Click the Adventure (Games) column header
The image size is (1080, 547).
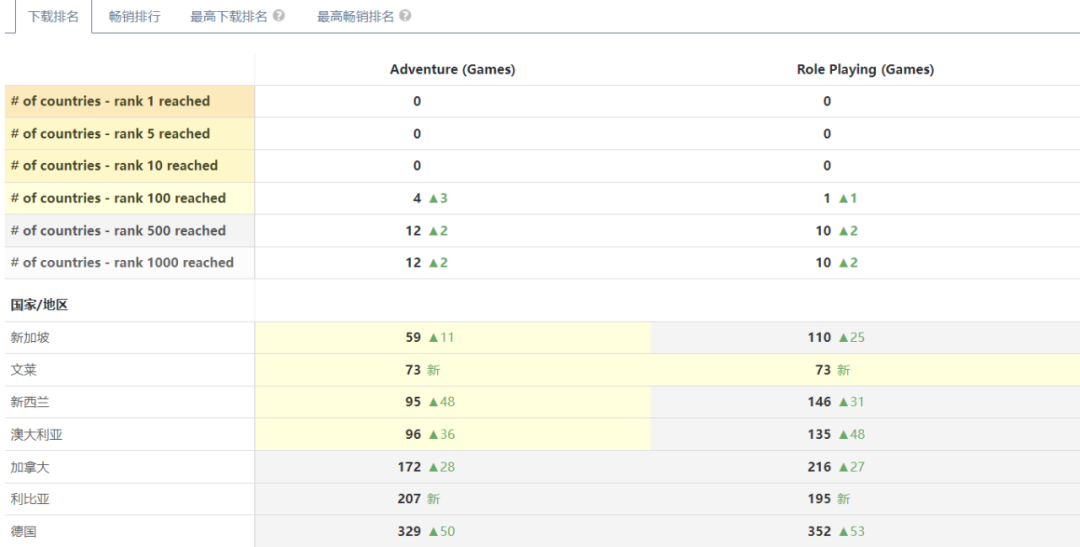pyautogui.click(x=452, y=70)
